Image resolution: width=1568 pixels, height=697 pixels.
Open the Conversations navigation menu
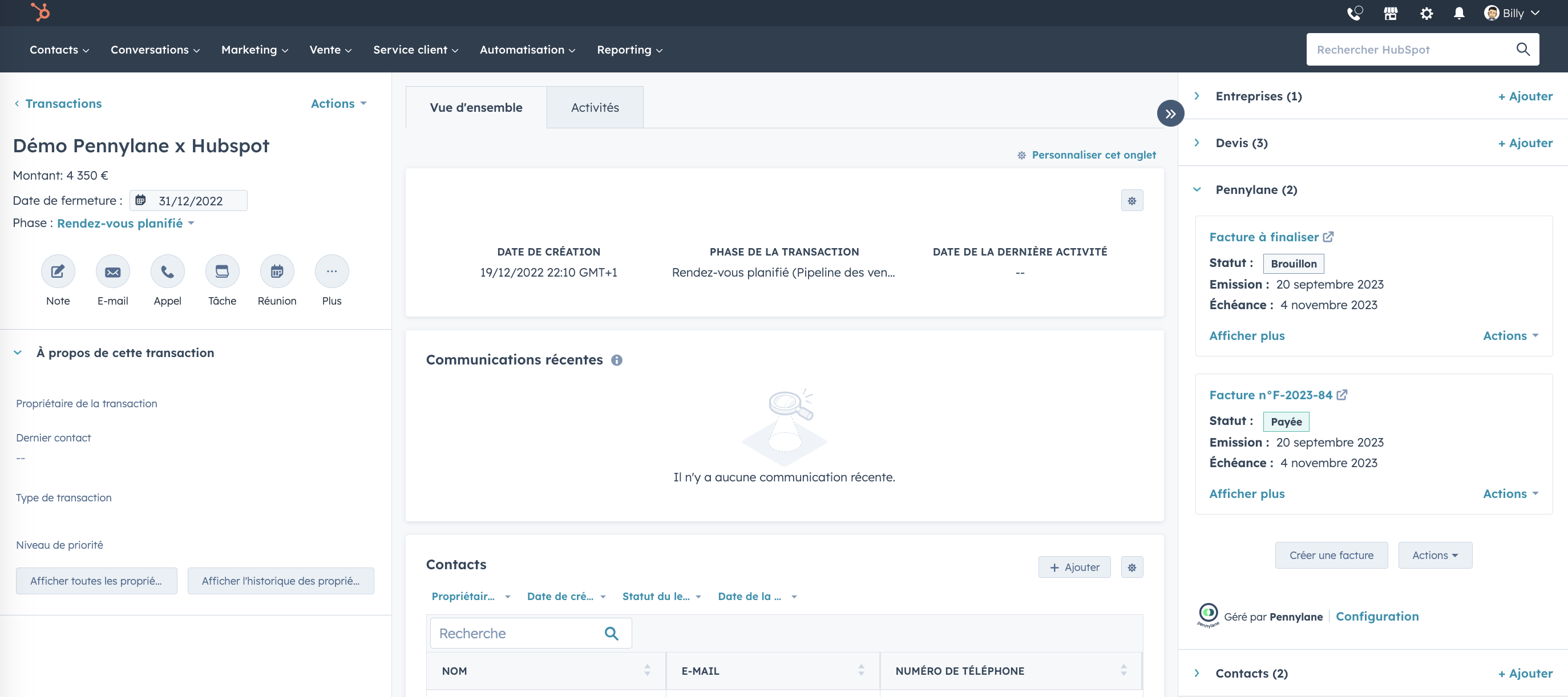[x=155, y=50]
